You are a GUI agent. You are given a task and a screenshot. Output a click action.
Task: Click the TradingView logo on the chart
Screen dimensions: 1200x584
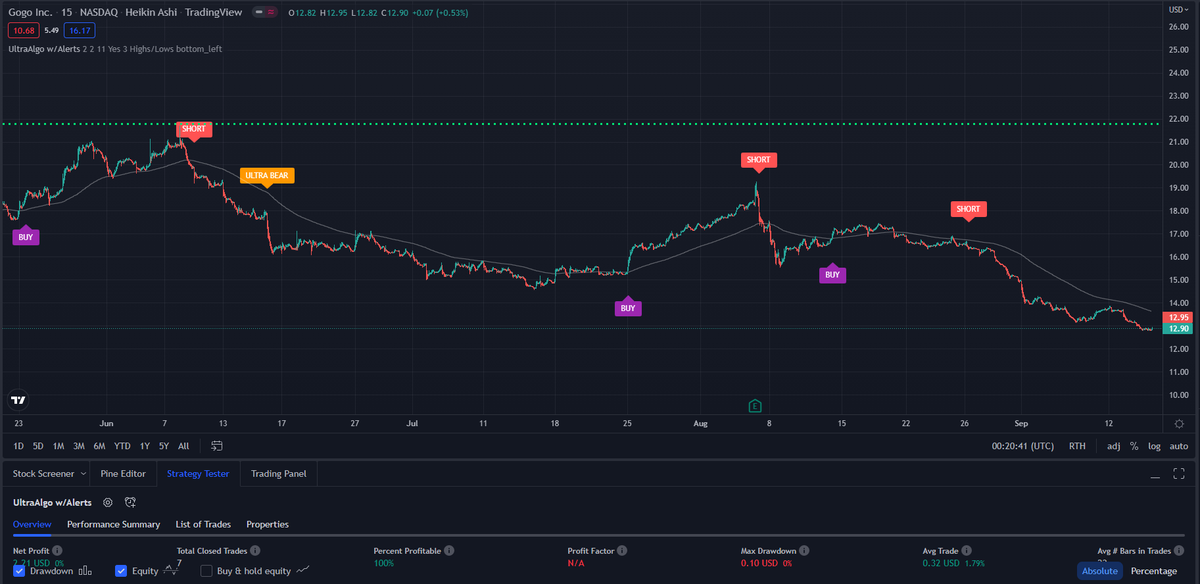[x=17, y=400]
